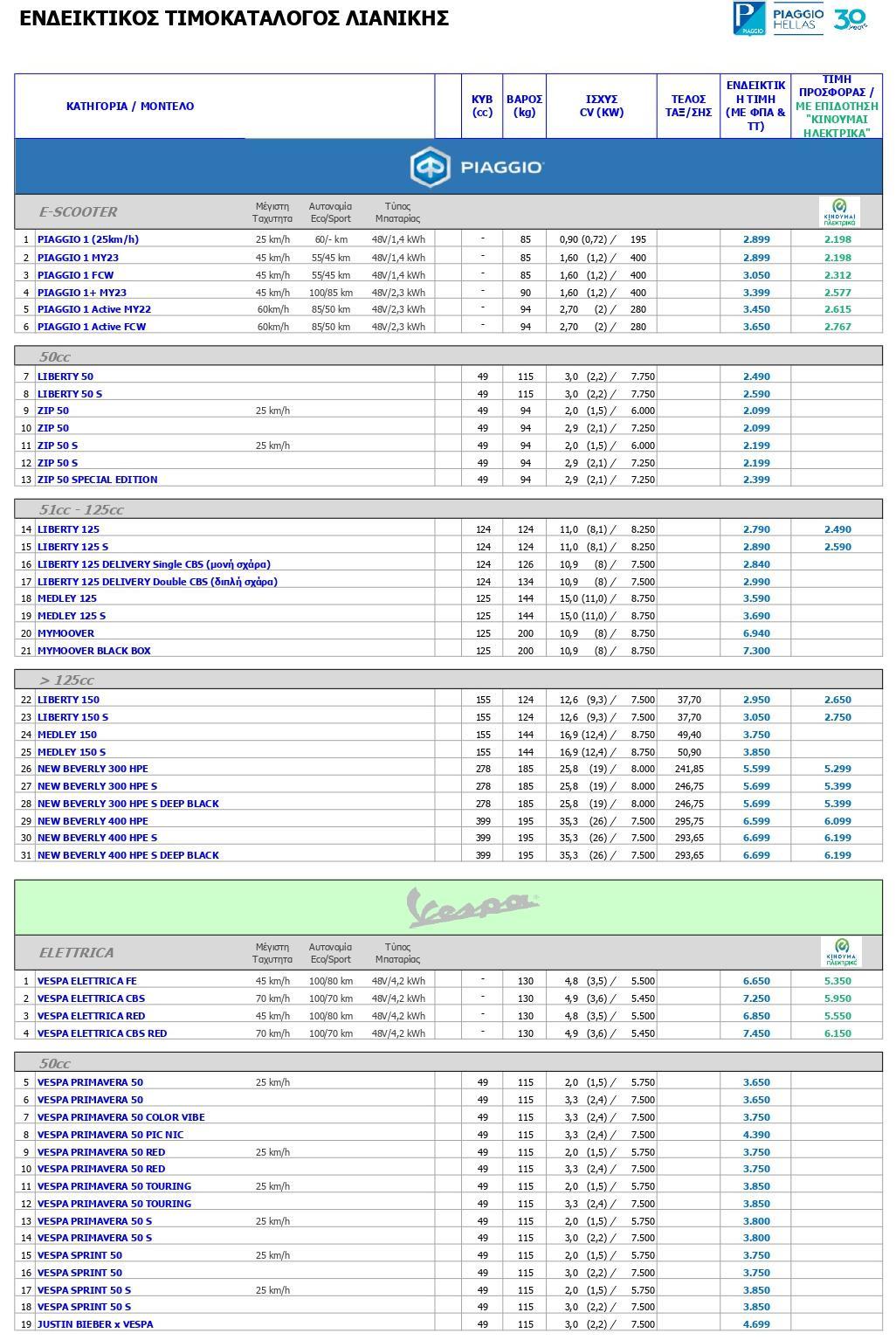Select the MEDLEY 125 S model name
896x1340 pixels.
tap(72, 616)
